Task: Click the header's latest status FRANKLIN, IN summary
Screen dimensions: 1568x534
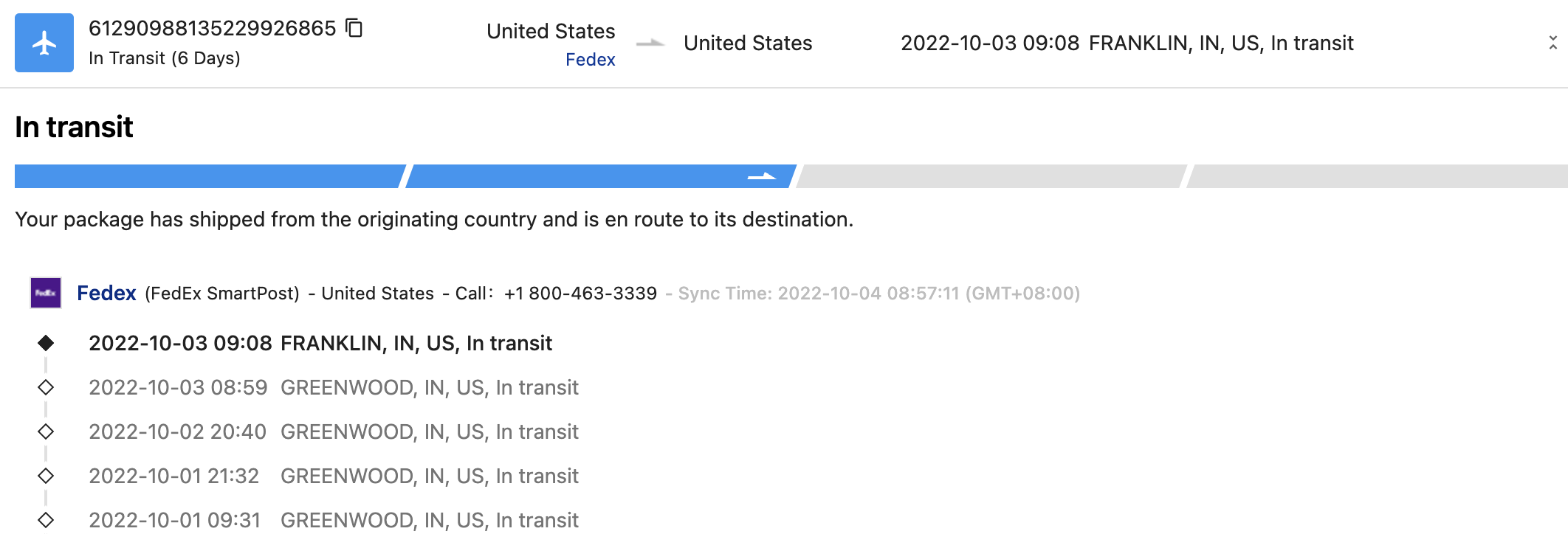Action: click(x=1127, y=44)
